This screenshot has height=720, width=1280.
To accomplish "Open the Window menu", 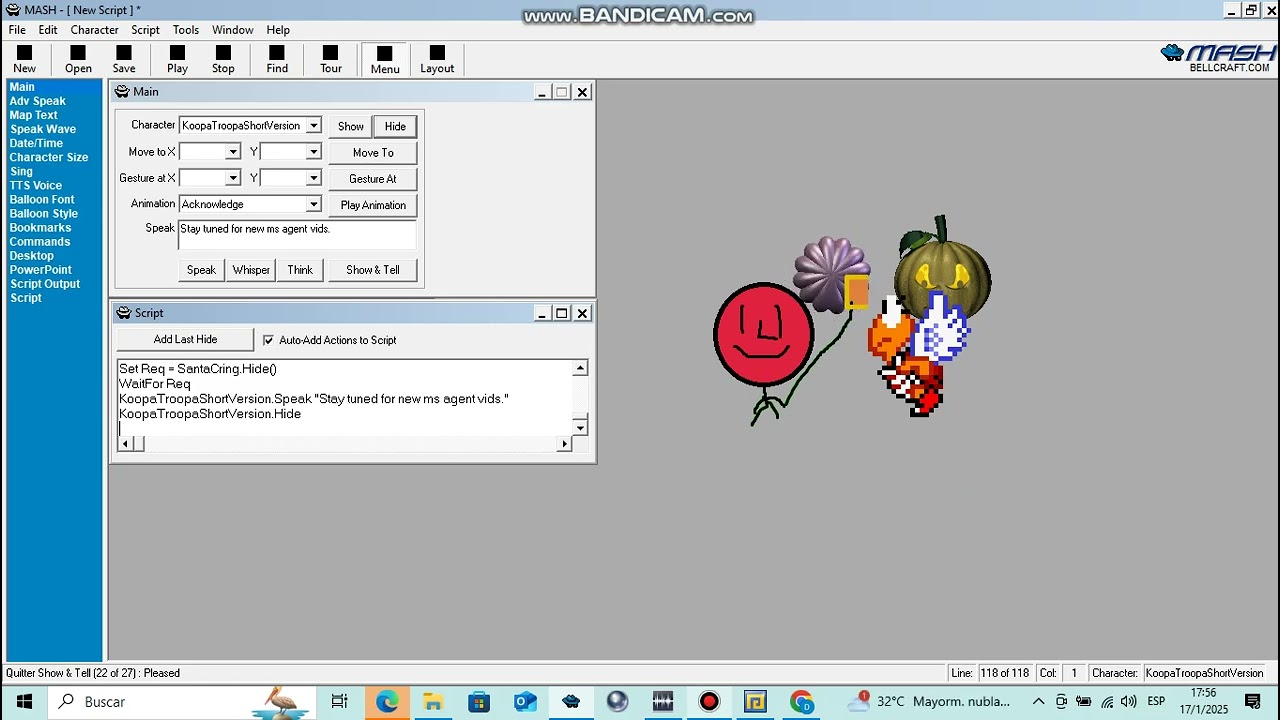I will [x=232, y=30].
